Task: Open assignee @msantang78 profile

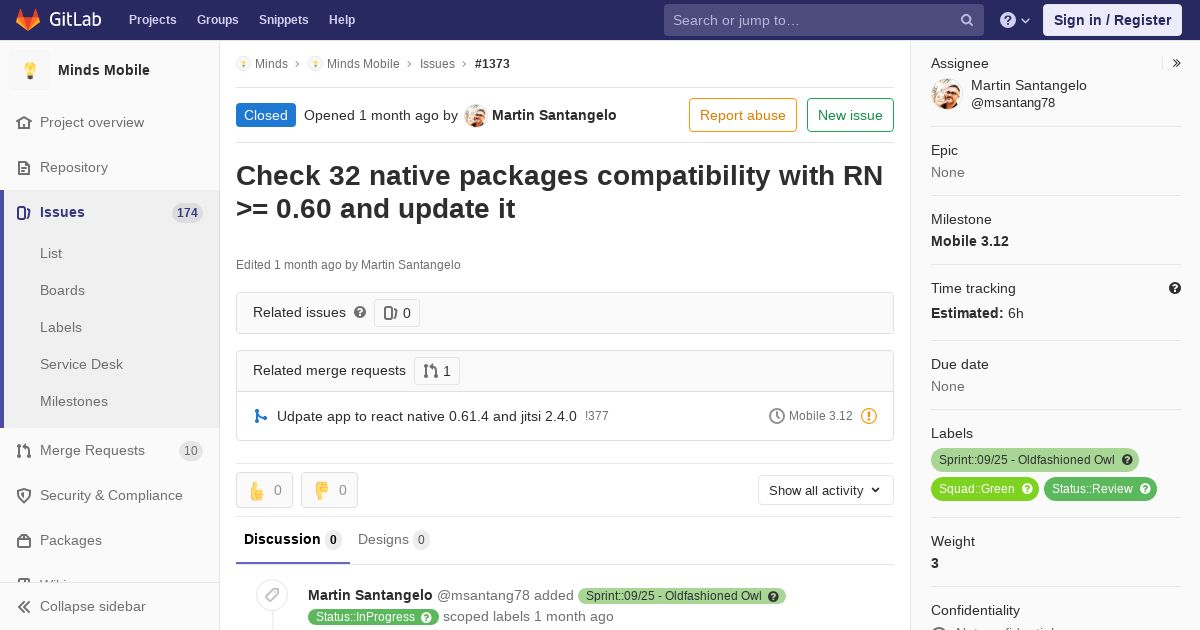Action: [1013, 103]
